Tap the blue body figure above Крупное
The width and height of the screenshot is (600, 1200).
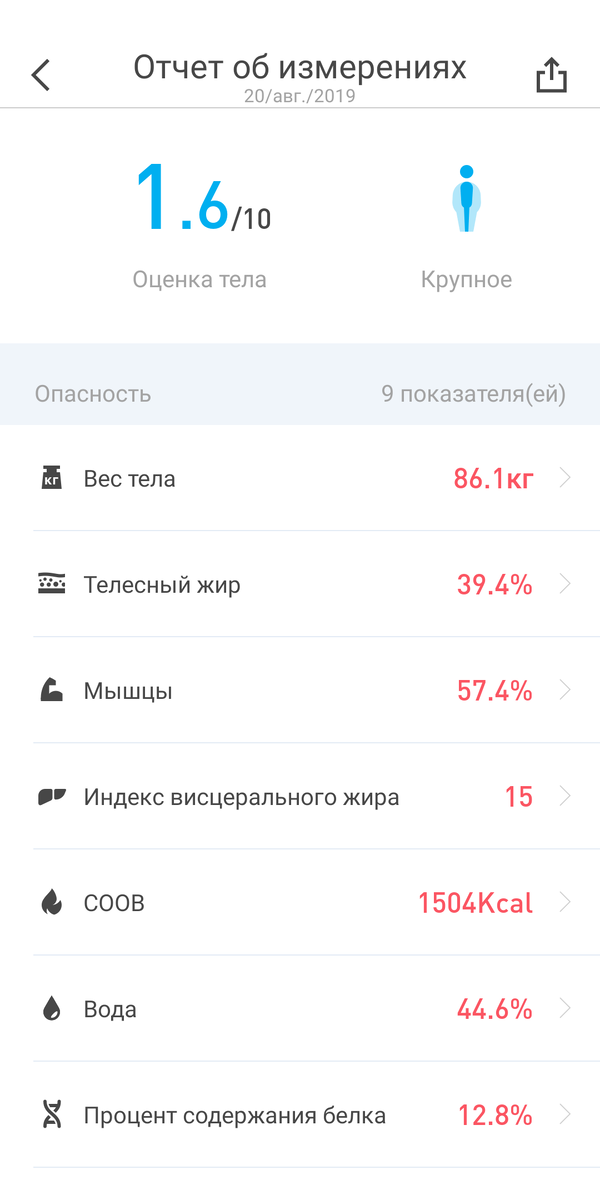click(466, 199)
